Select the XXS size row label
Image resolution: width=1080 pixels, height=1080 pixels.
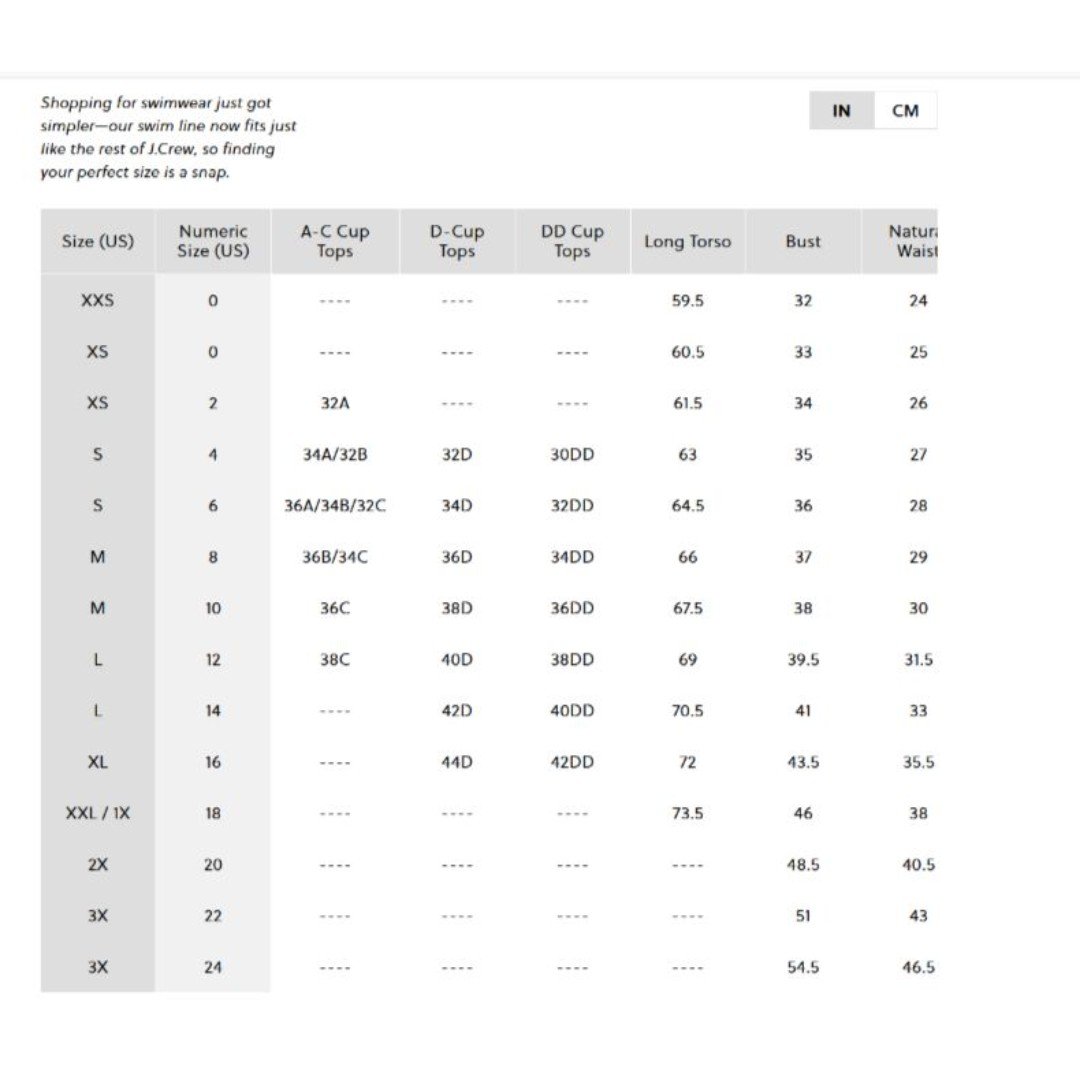click(x=98, y=300)
